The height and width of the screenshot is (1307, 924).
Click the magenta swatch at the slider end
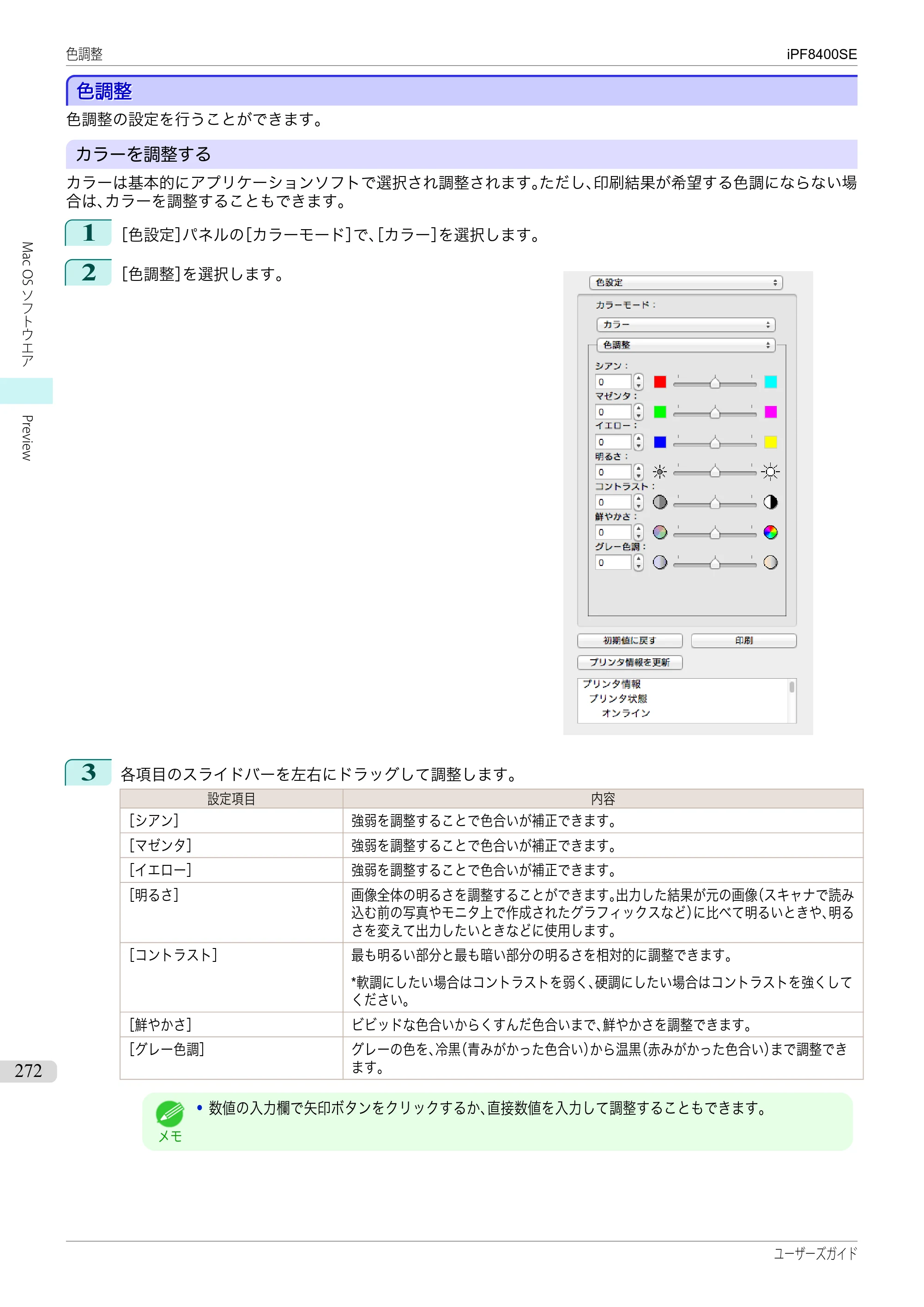tap(770, 412)
